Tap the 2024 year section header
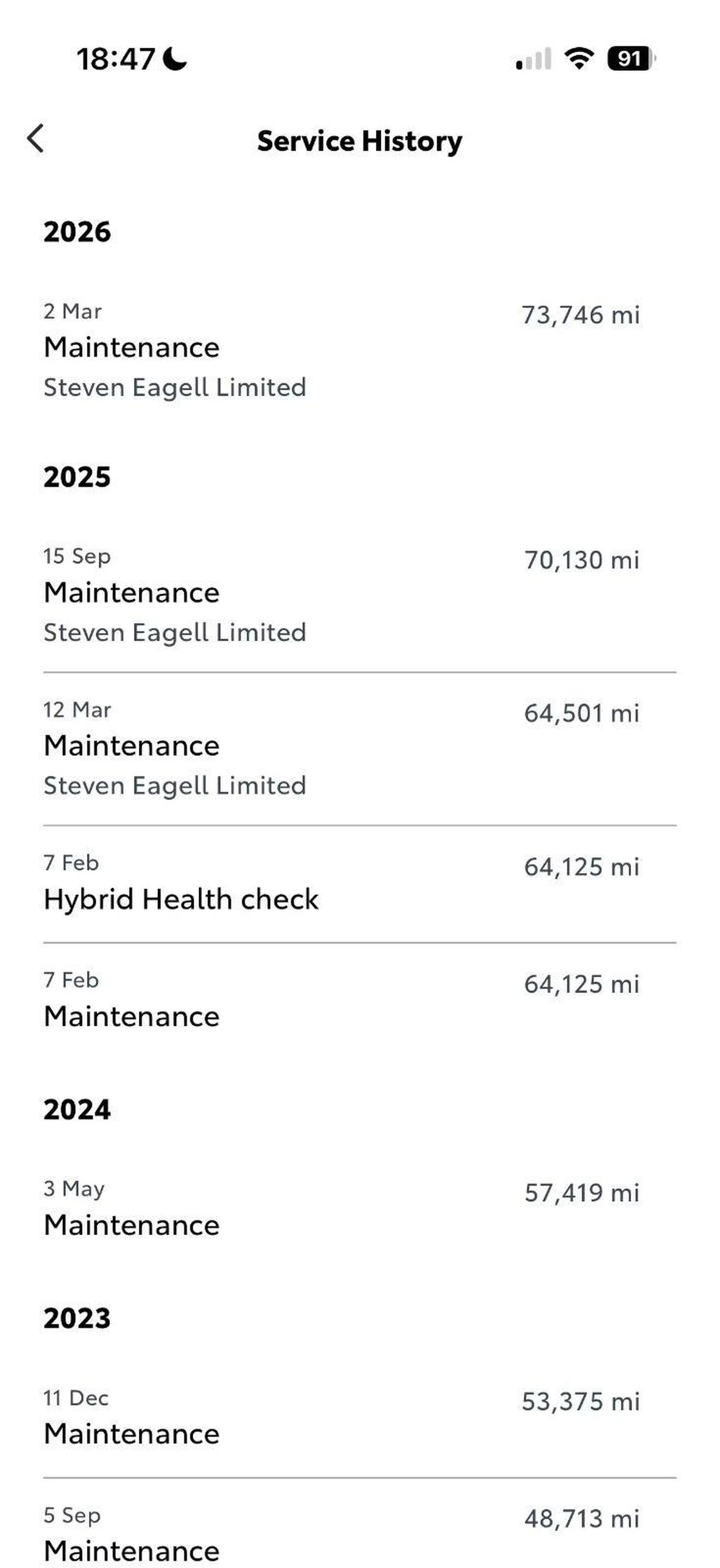The width and height of the screenshot is (720, 1568). click(x=77, y=1110)
